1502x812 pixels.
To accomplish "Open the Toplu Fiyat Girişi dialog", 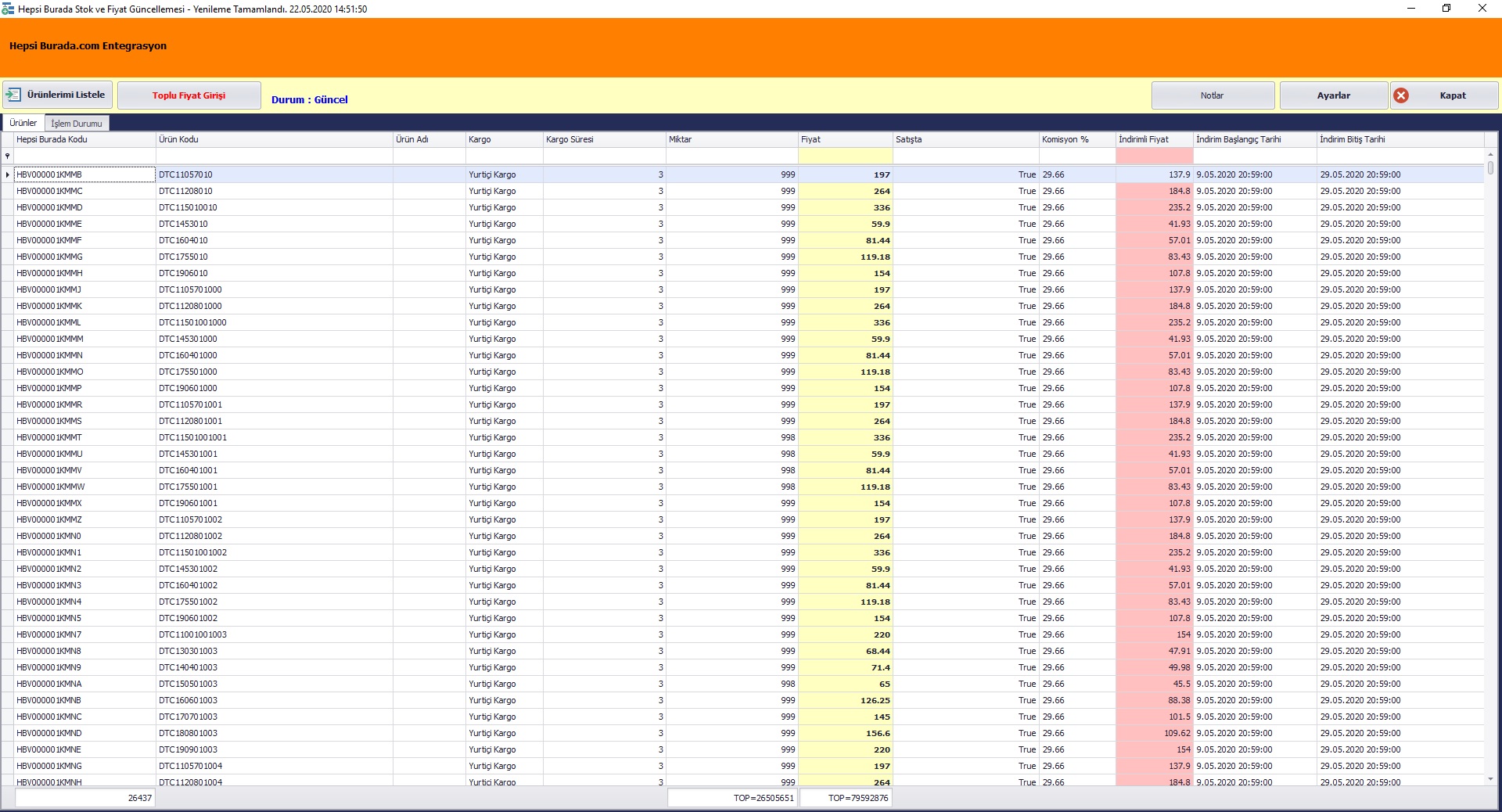I will tap(189, 95).
